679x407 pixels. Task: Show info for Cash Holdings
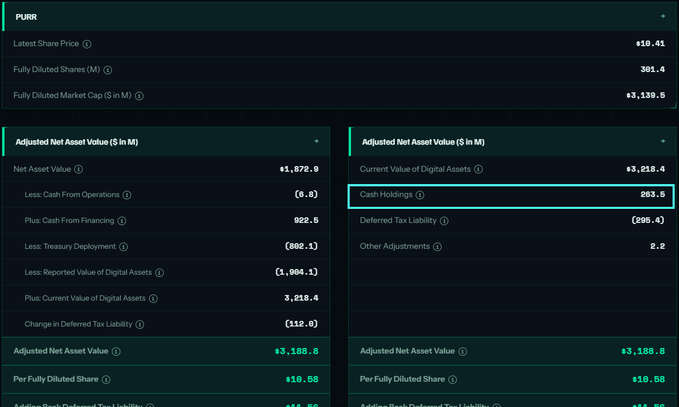point(420,195)
